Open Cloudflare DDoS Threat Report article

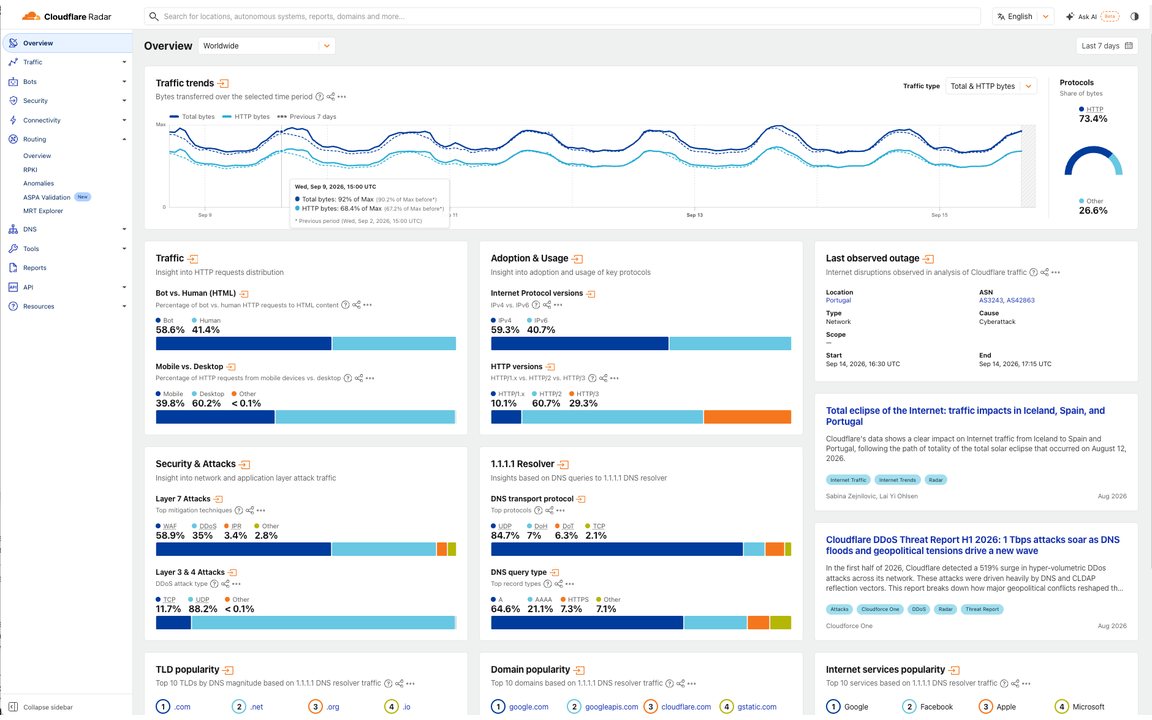tap(973, 545)
